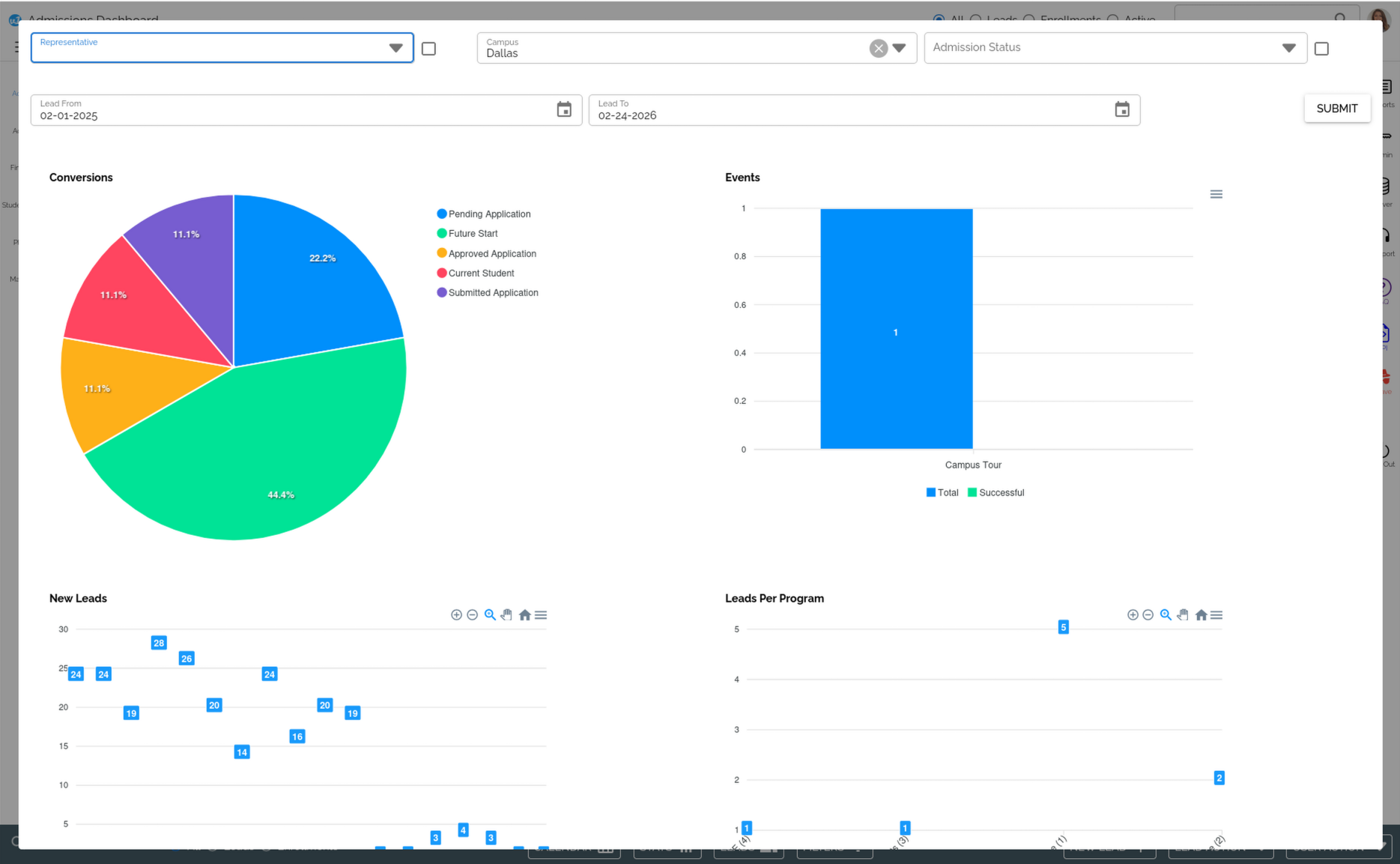
Task: Enable selection zoom on the New Leads chart
Action: (490, 614)
